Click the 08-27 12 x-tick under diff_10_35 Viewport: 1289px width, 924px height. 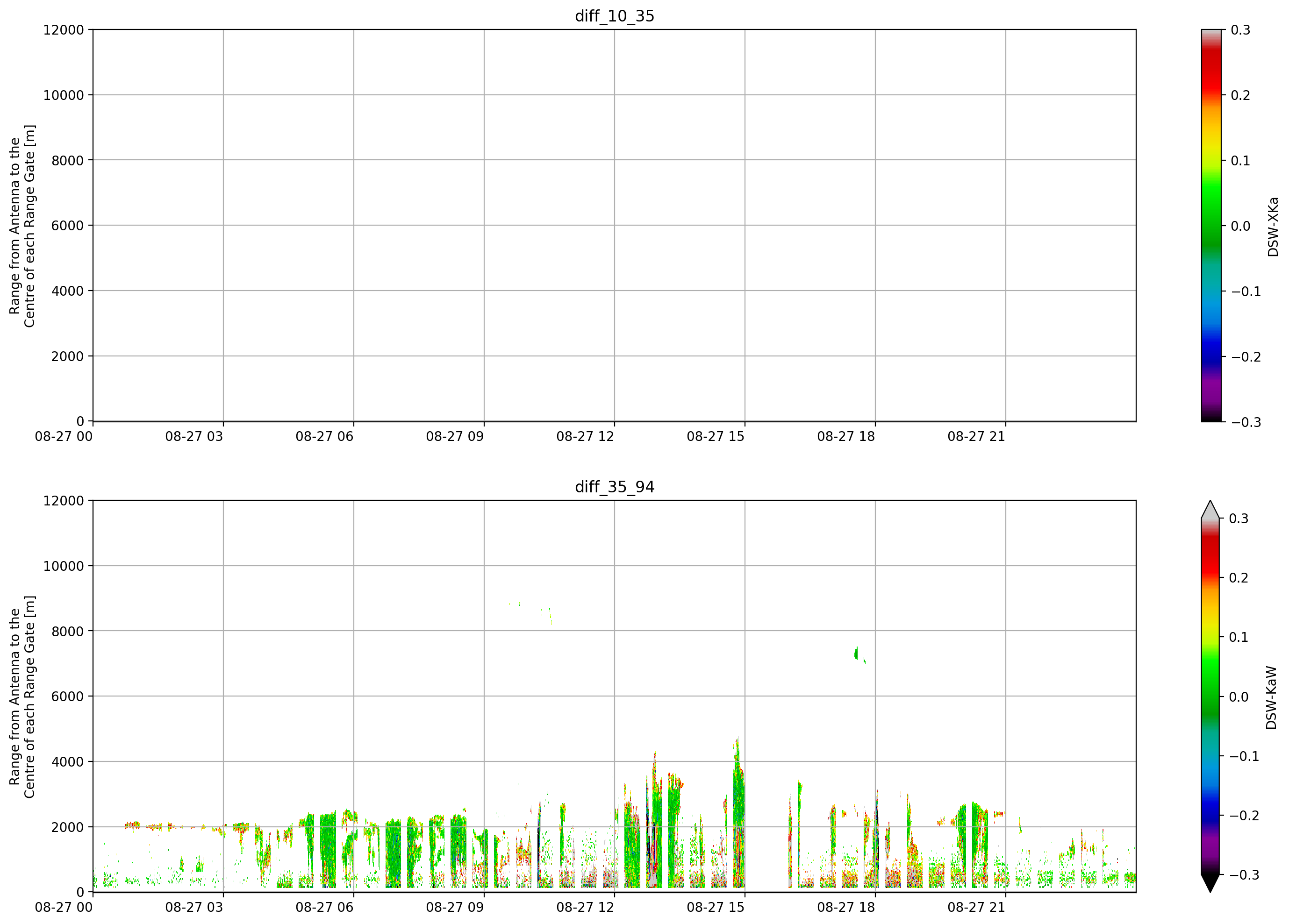click(x=586, y=436)
